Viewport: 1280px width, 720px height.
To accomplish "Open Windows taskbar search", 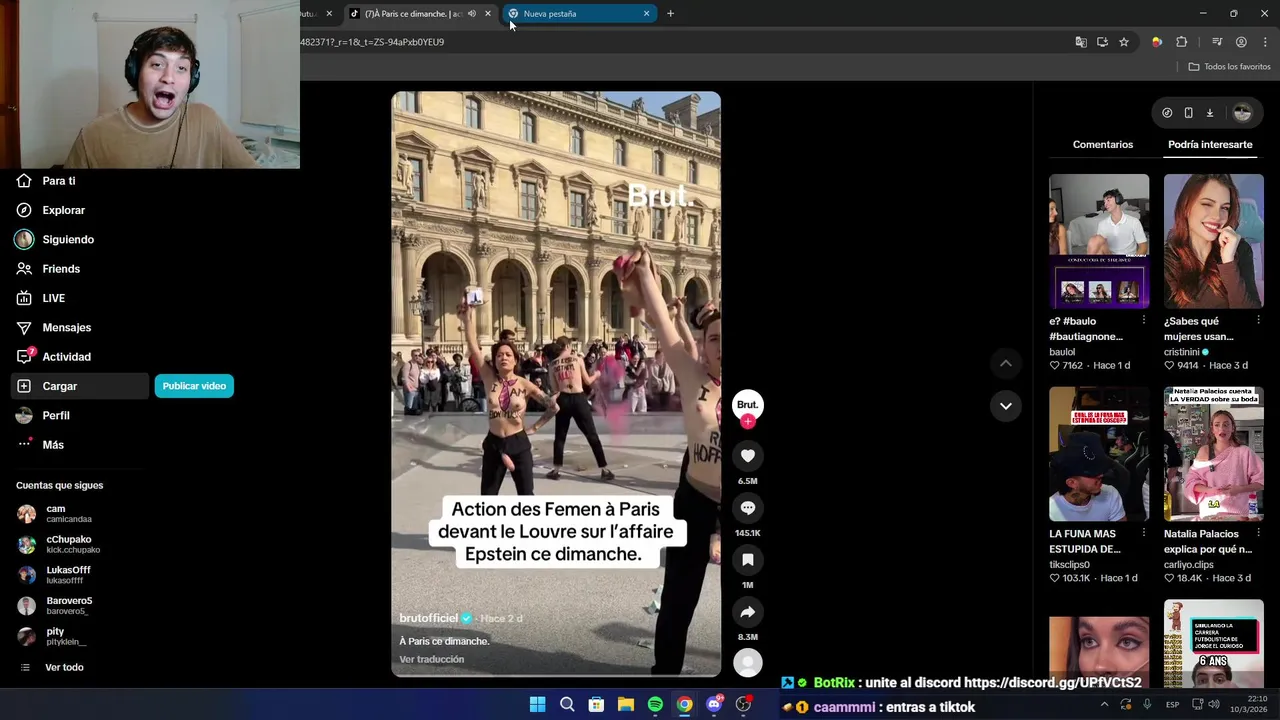I will coord(567,705).
